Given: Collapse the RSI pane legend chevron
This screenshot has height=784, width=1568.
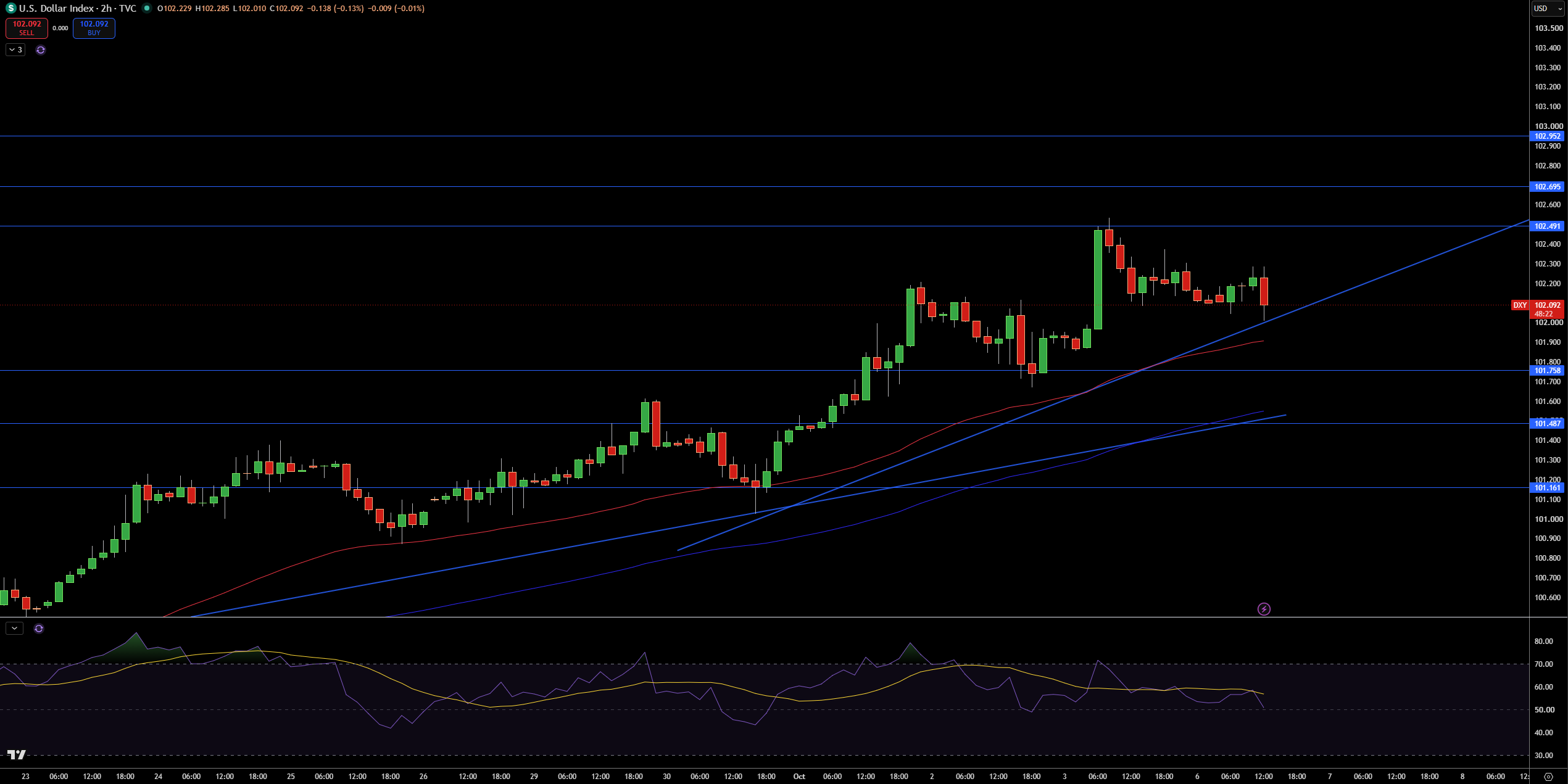Looking at the screenshot, I should (14, 629).
